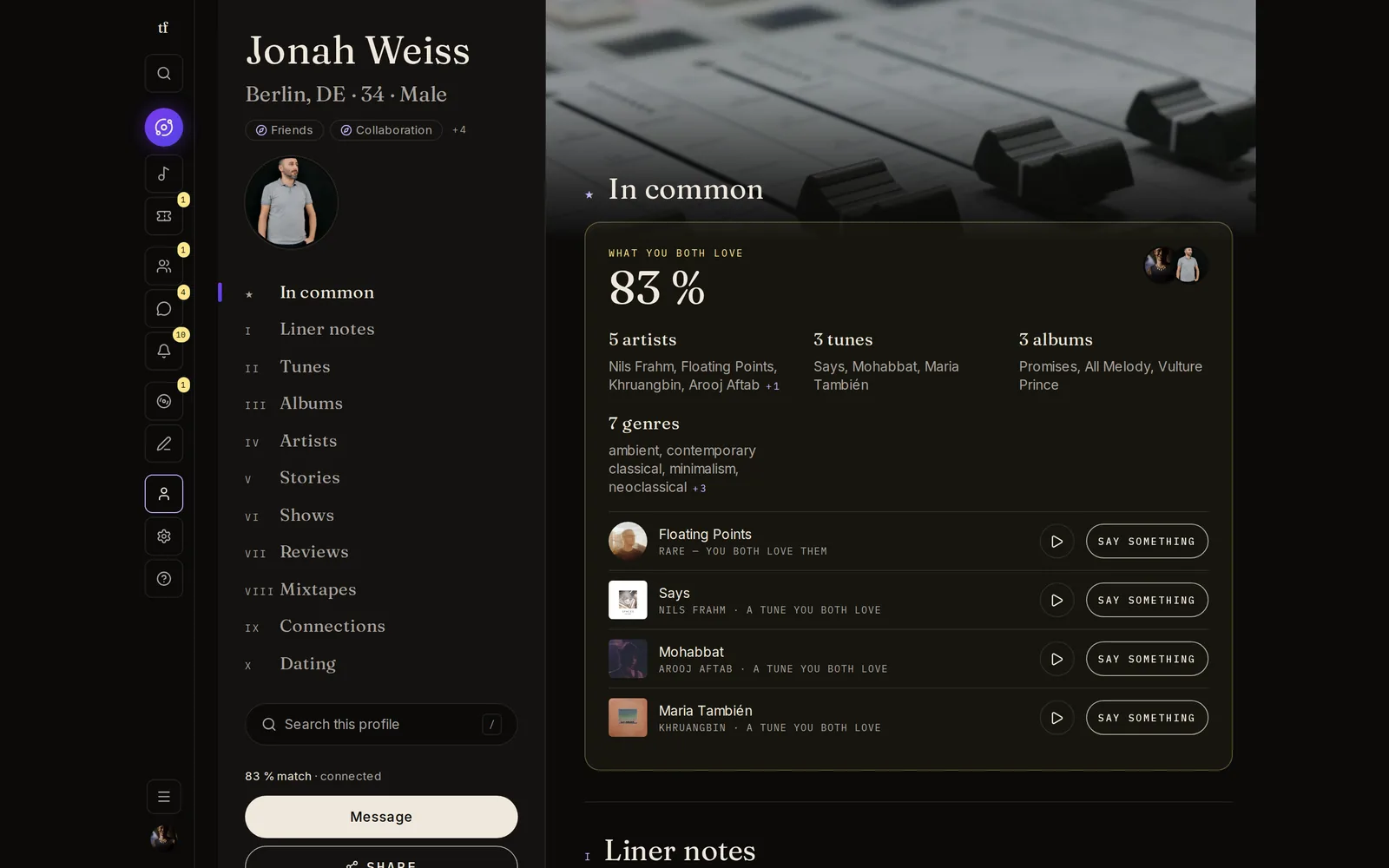Click Say Something for Floating Points
The width and height of the screenshot is (1389, 868).
click(1147, 542)
